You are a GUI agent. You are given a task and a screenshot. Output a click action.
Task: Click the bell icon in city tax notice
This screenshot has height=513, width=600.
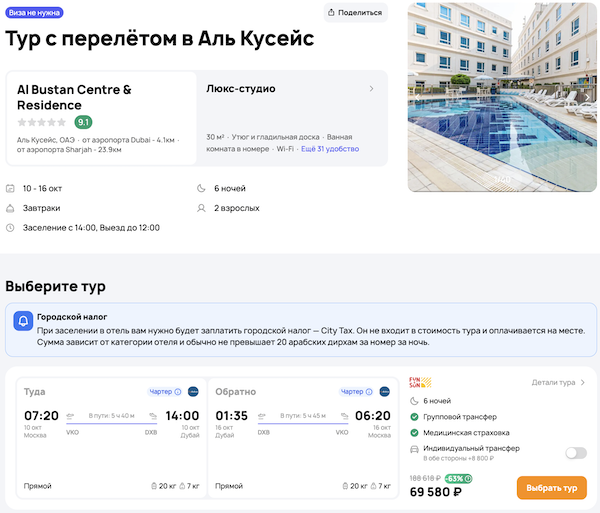[x=22, y=322]
